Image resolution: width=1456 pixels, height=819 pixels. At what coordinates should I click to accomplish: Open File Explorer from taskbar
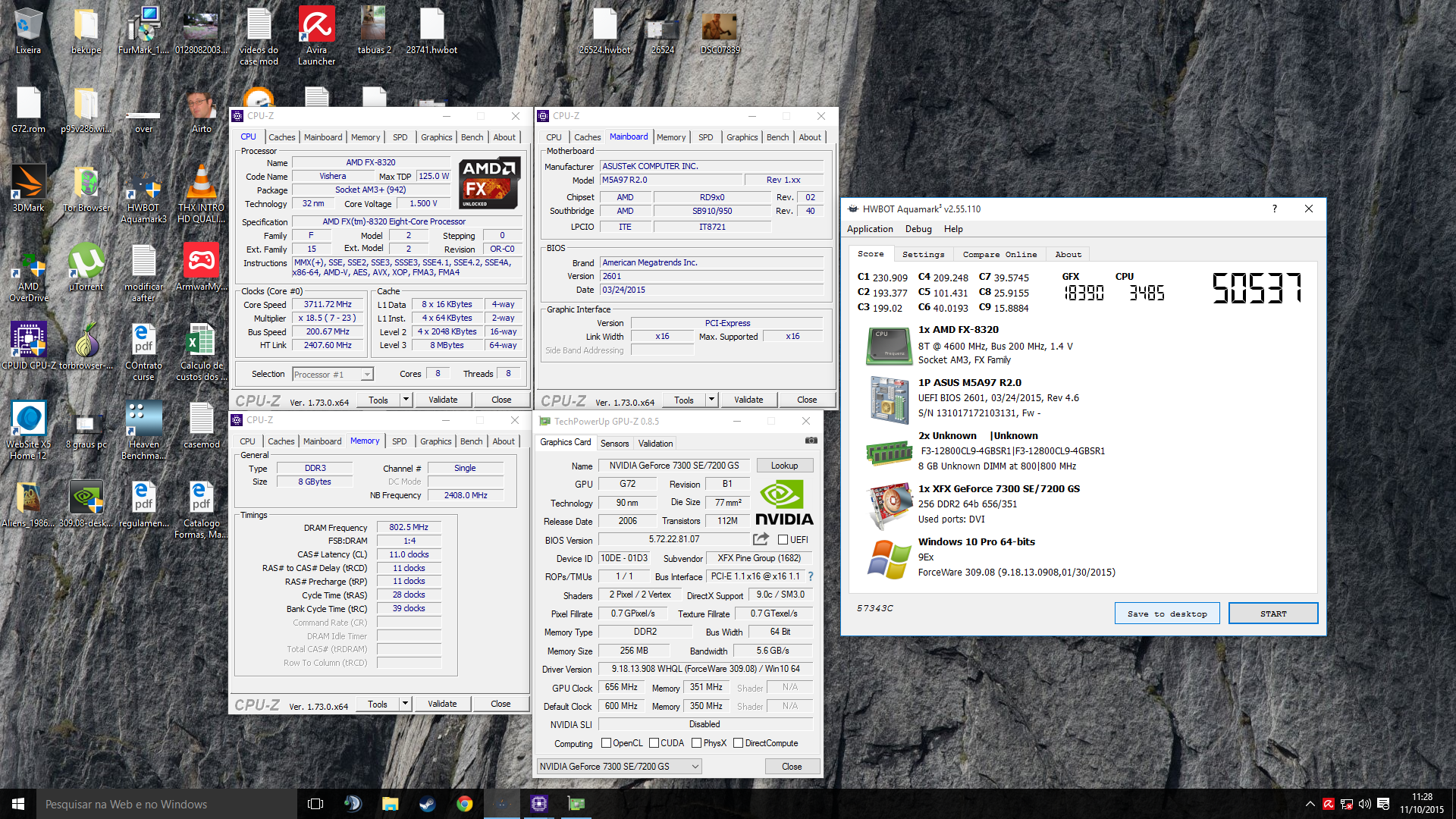[390, 804]
